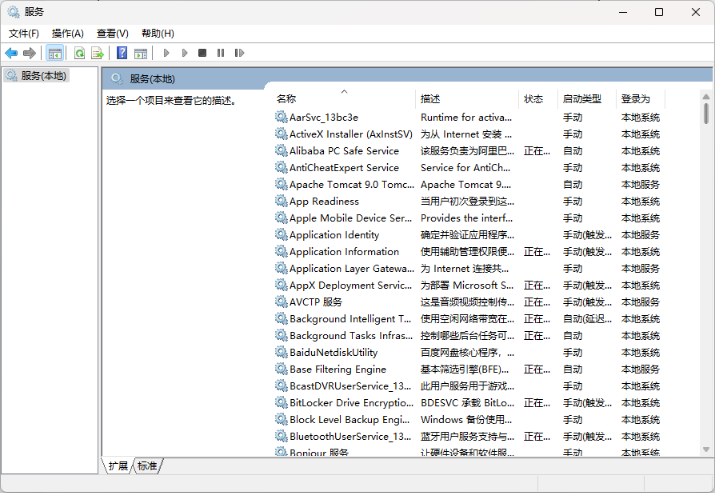Switch to the 标准 tab
Image resolution: width=715 pixels, height=493 pixels.
coord(147,466)
